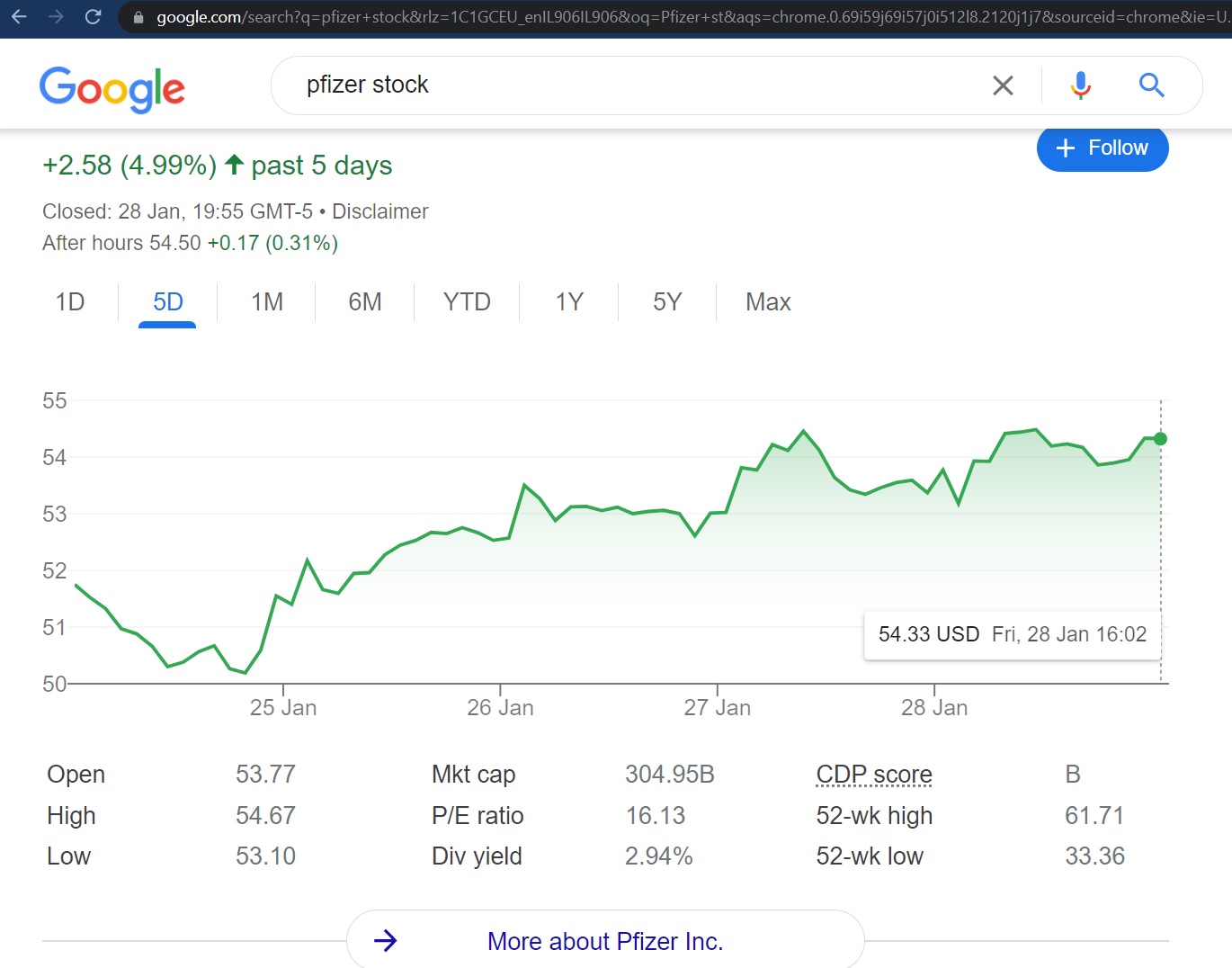Show year-to-date YTD chart
Image resolution: width=1232 pixels, height=968 pixels.
click(467, 301)
